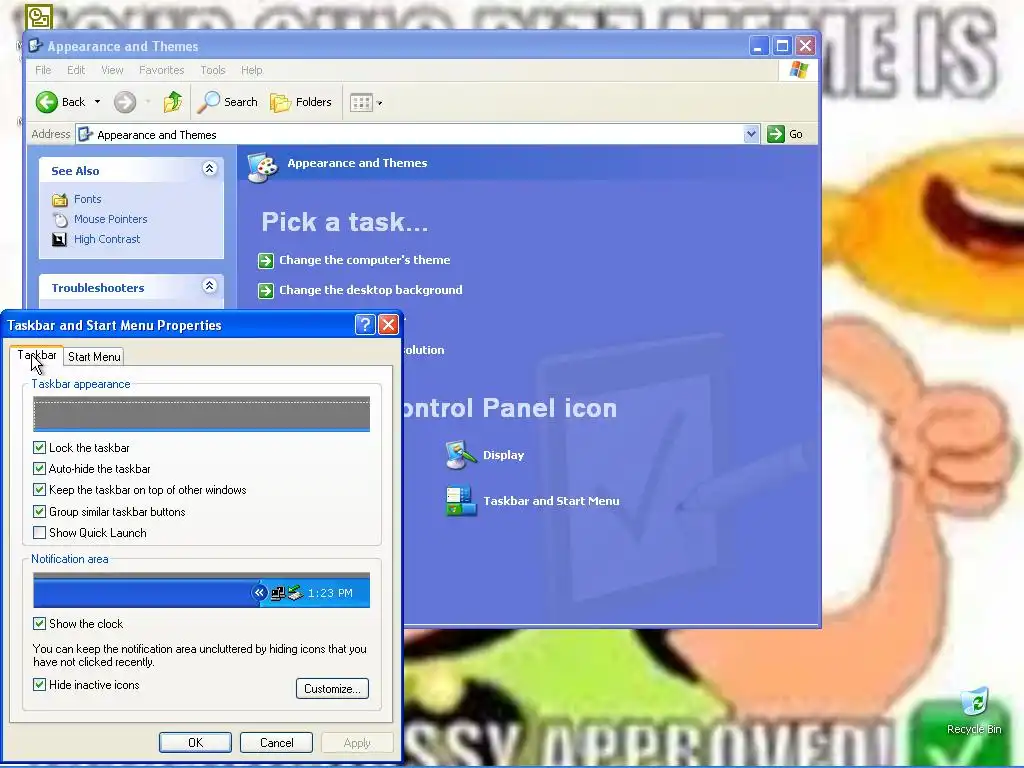
Task: Open the Fonts link in See Also
Action: 88,199
